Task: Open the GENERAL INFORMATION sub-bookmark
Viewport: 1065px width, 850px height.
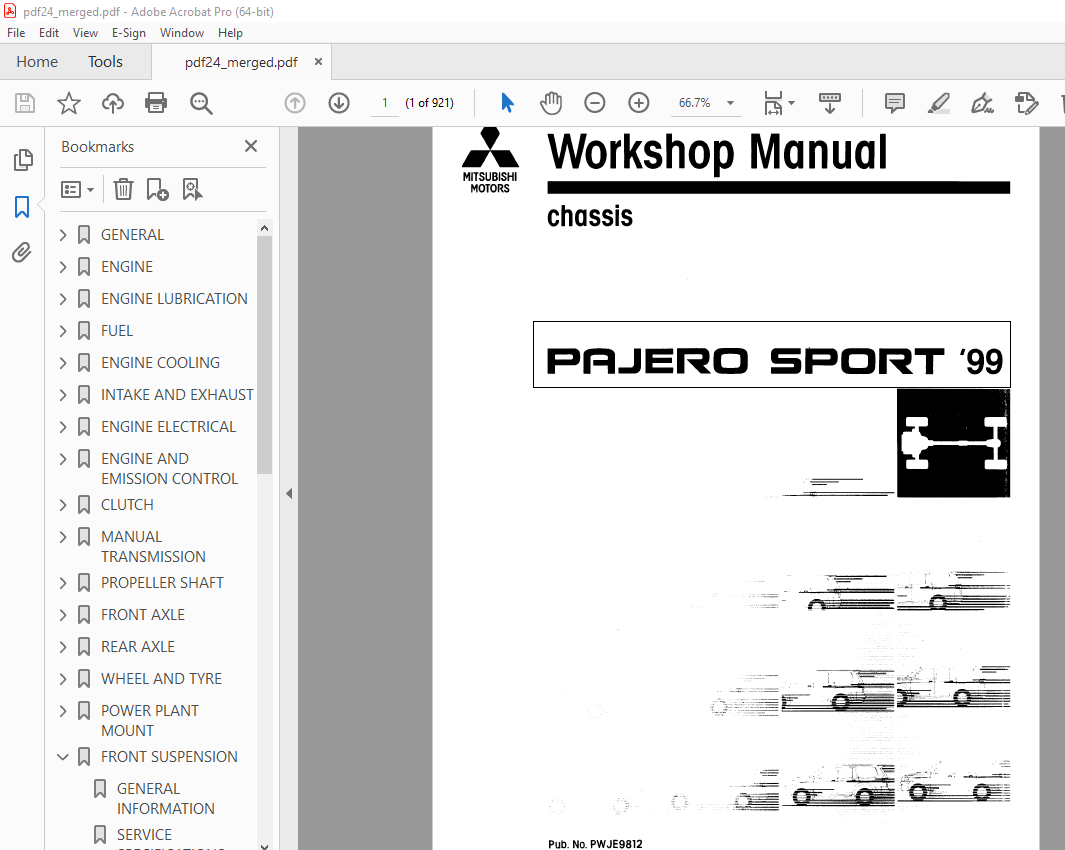Action: pos(166,799)
